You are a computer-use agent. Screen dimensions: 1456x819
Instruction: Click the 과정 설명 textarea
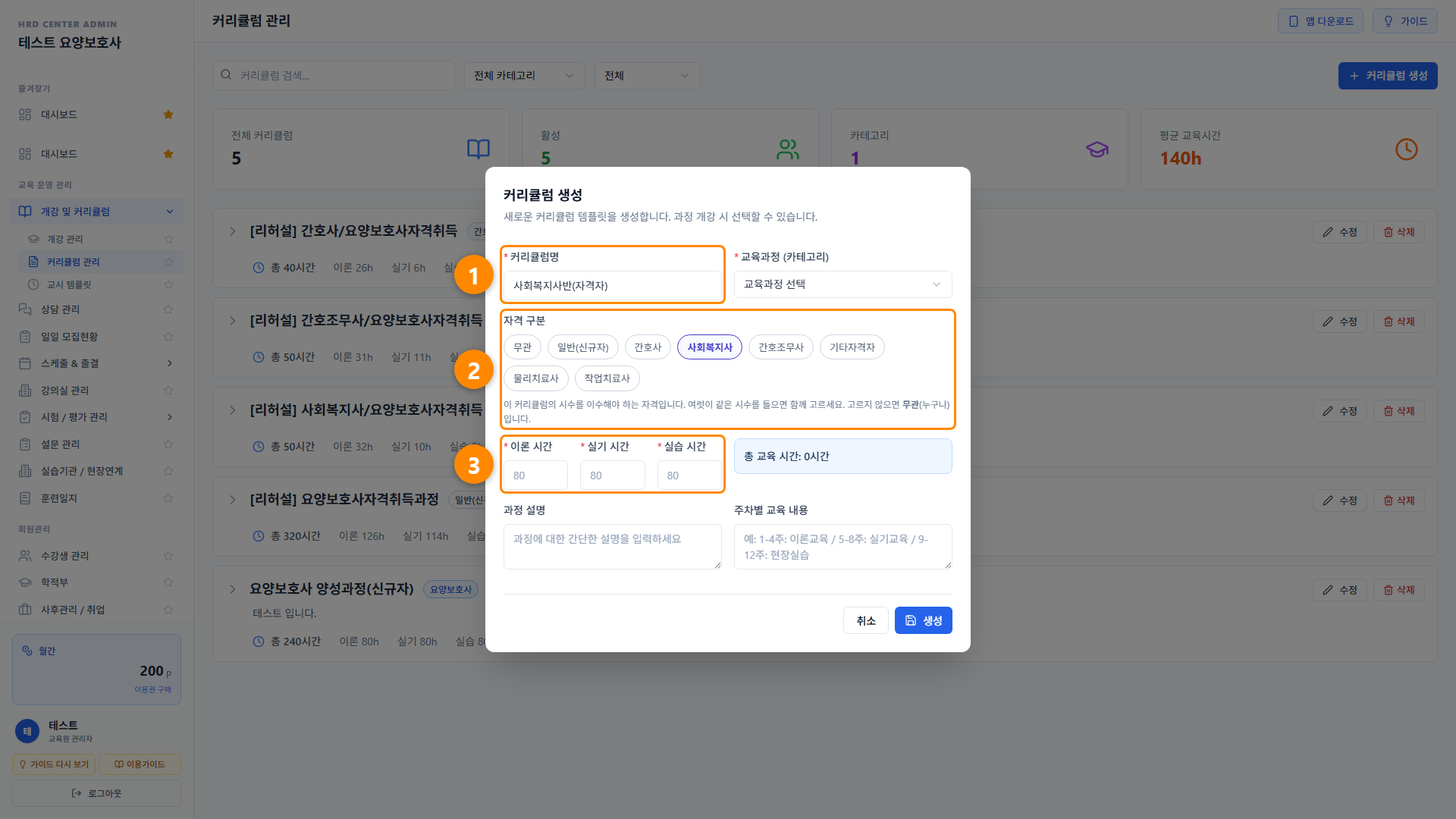point(613,547)
